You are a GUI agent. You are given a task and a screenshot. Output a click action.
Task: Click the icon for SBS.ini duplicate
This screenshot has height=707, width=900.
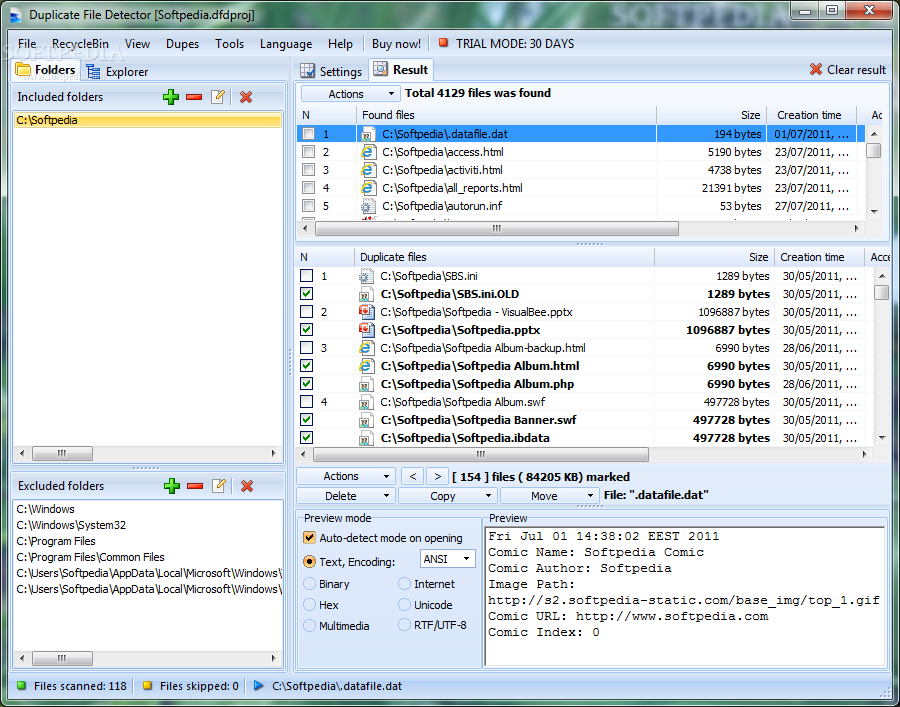(366, 277)
